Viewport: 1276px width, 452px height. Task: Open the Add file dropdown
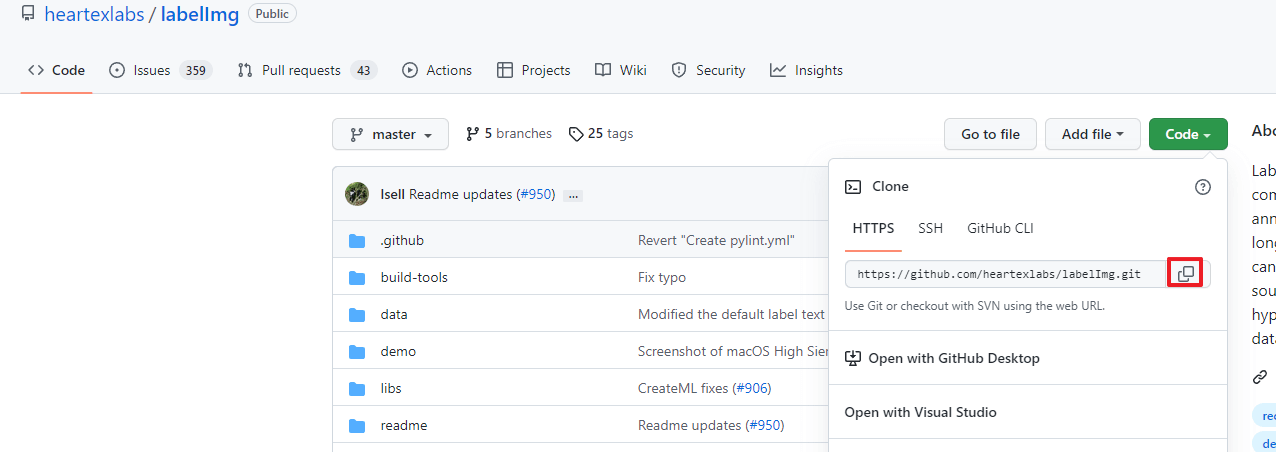click(1093, 134)
